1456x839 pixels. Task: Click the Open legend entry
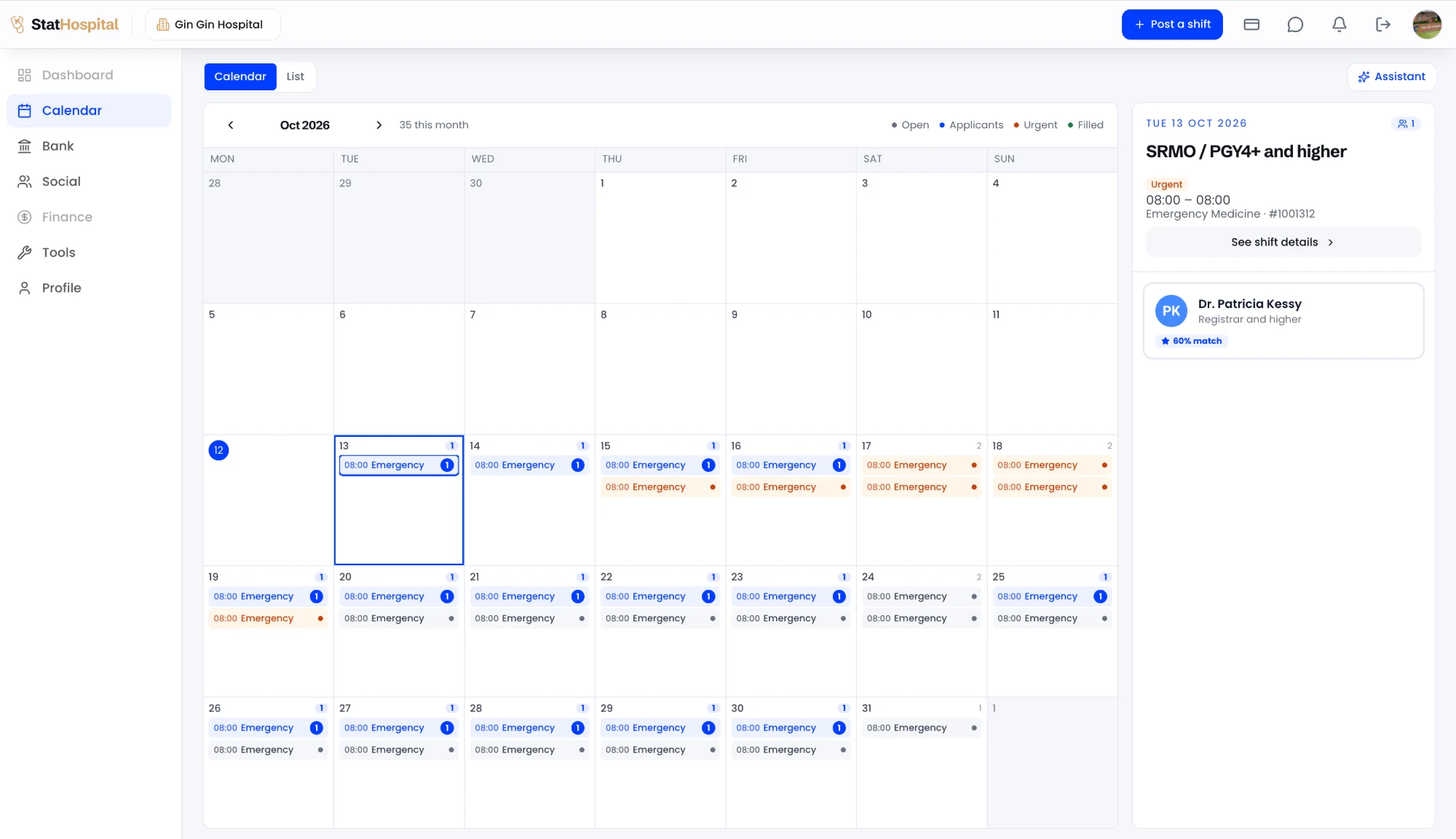point(910,125)
